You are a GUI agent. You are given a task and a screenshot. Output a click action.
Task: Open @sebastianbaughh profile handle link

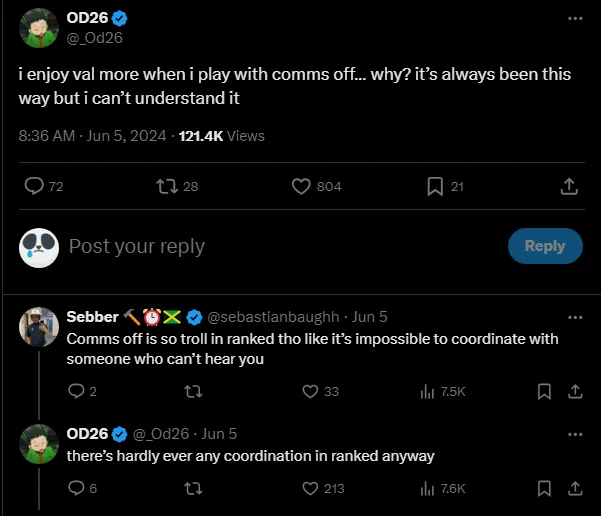coord(273,317)
